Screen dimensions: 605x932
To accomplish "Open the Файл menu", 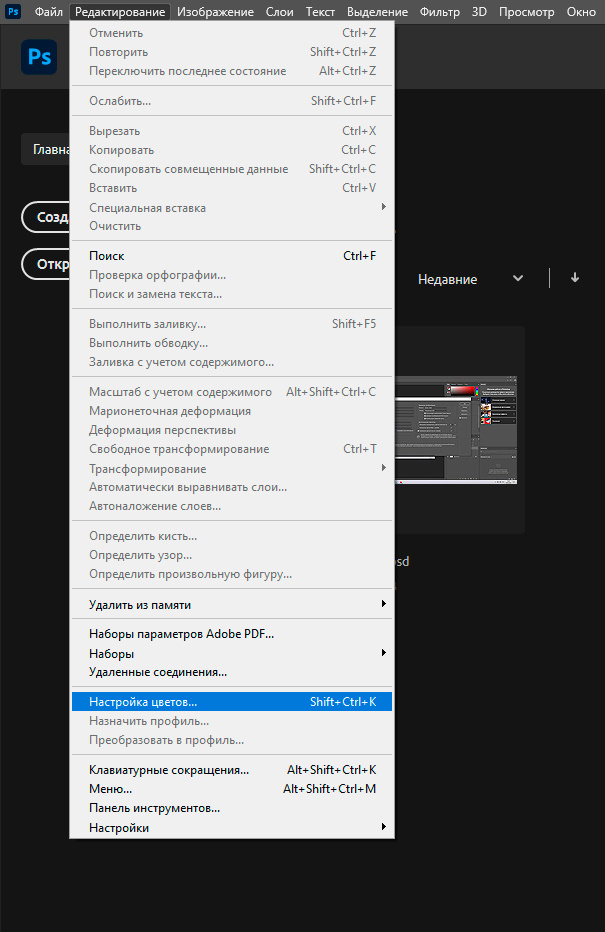I will pos(48,11).
